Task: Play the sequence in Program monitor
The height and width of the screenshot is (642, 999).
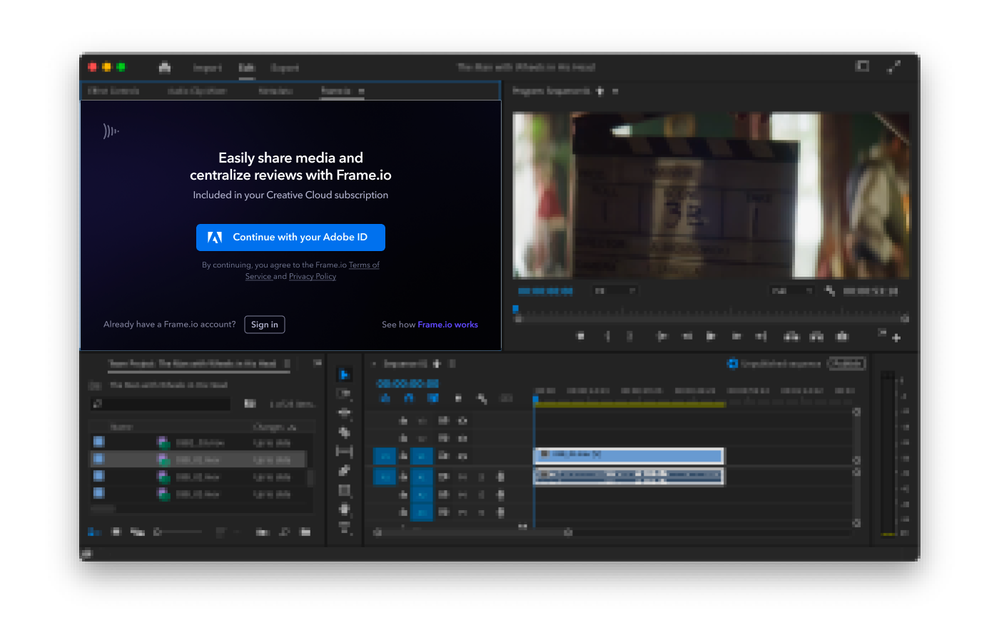Action: 711,336
